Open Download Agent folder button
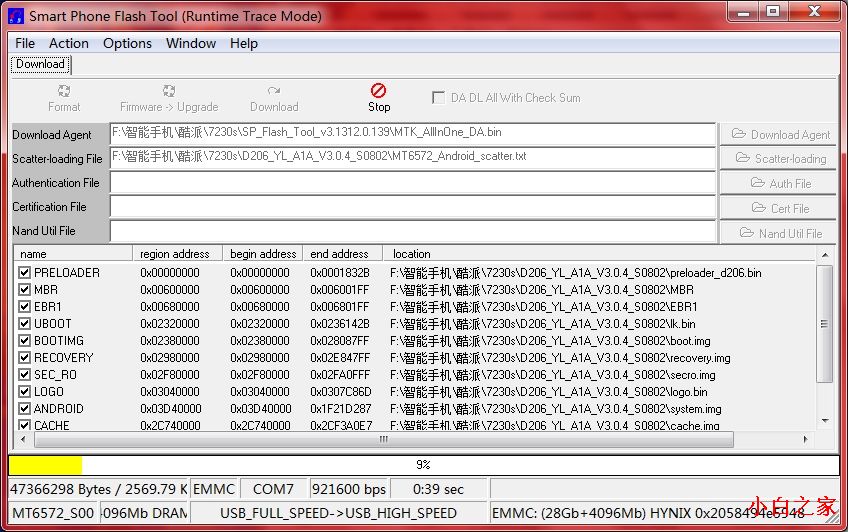This screenshot has width=848, height=532. click(778, 134)
